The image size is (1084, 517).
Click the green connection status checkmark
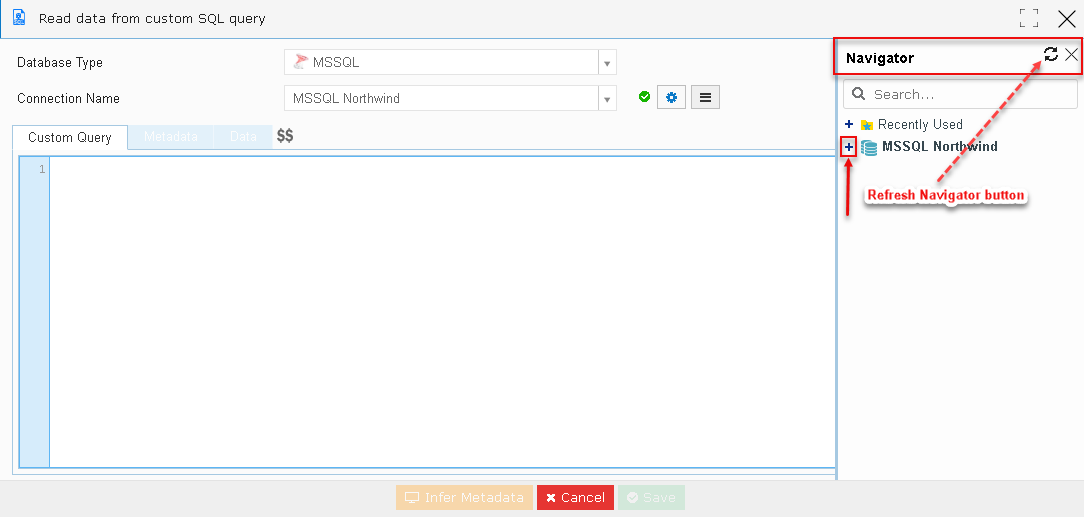644,97
